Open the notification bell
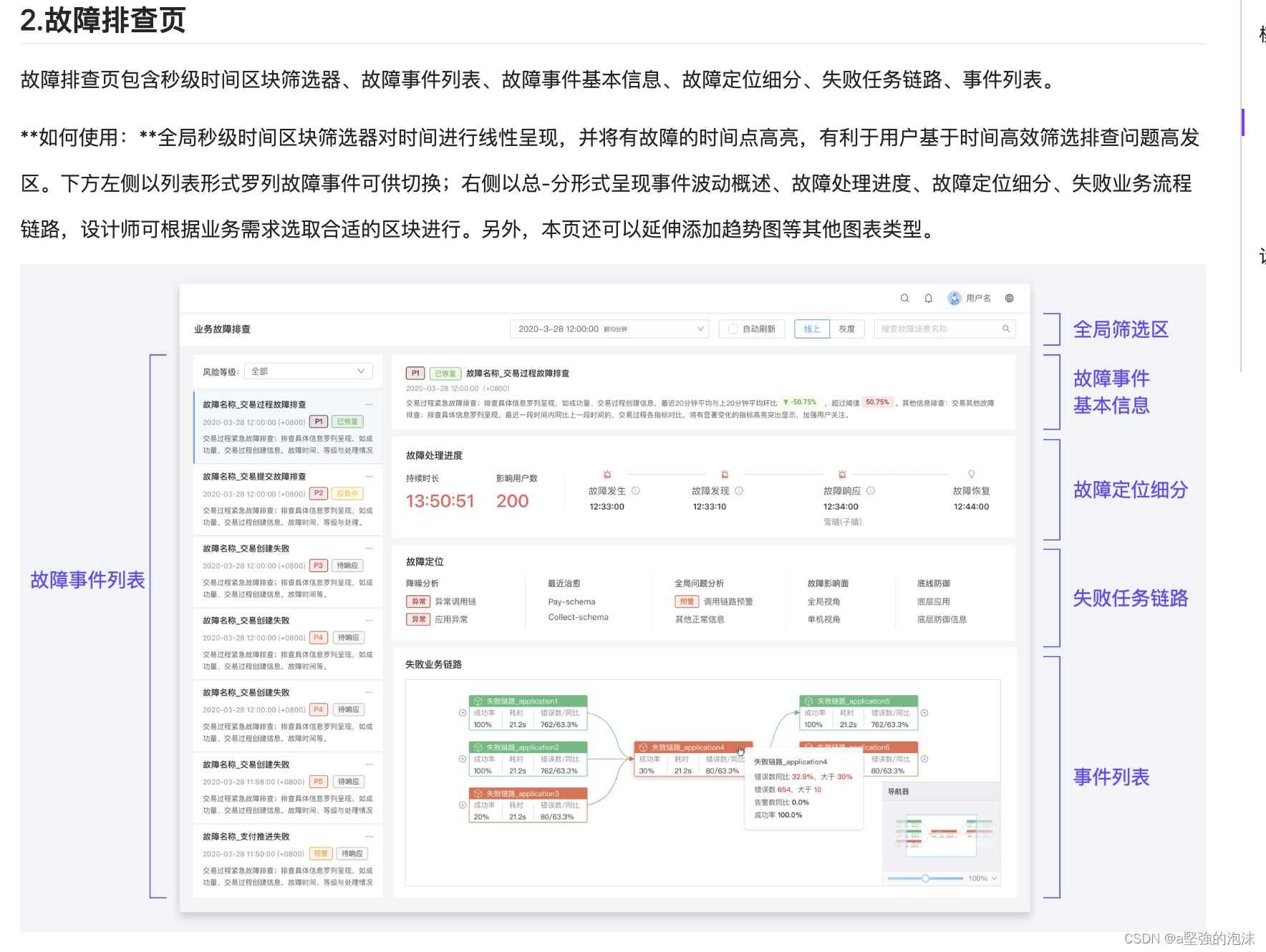Viewport: 1266px width, 952px height. click(929, 298)
